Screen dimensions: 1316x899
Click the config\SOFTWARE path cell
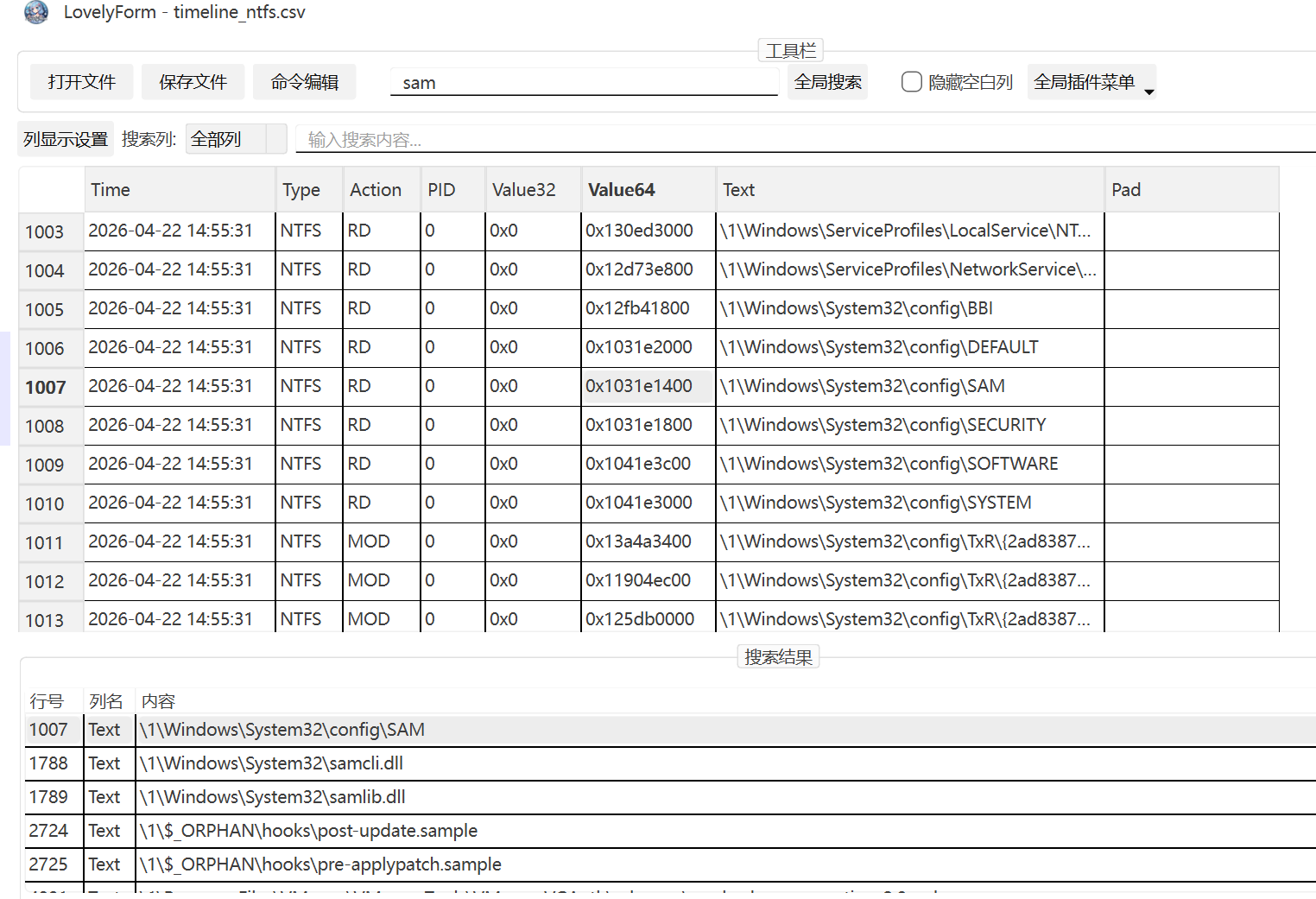coord(910,464)
